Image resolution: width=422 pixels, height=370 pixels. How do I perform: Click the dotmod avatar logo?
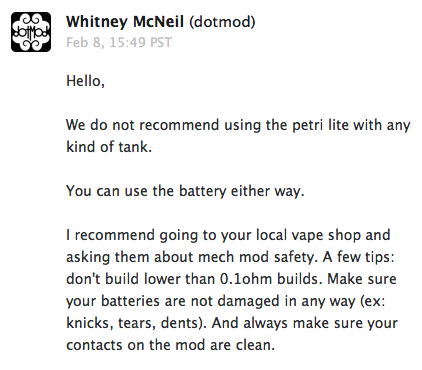coord(31,32)
